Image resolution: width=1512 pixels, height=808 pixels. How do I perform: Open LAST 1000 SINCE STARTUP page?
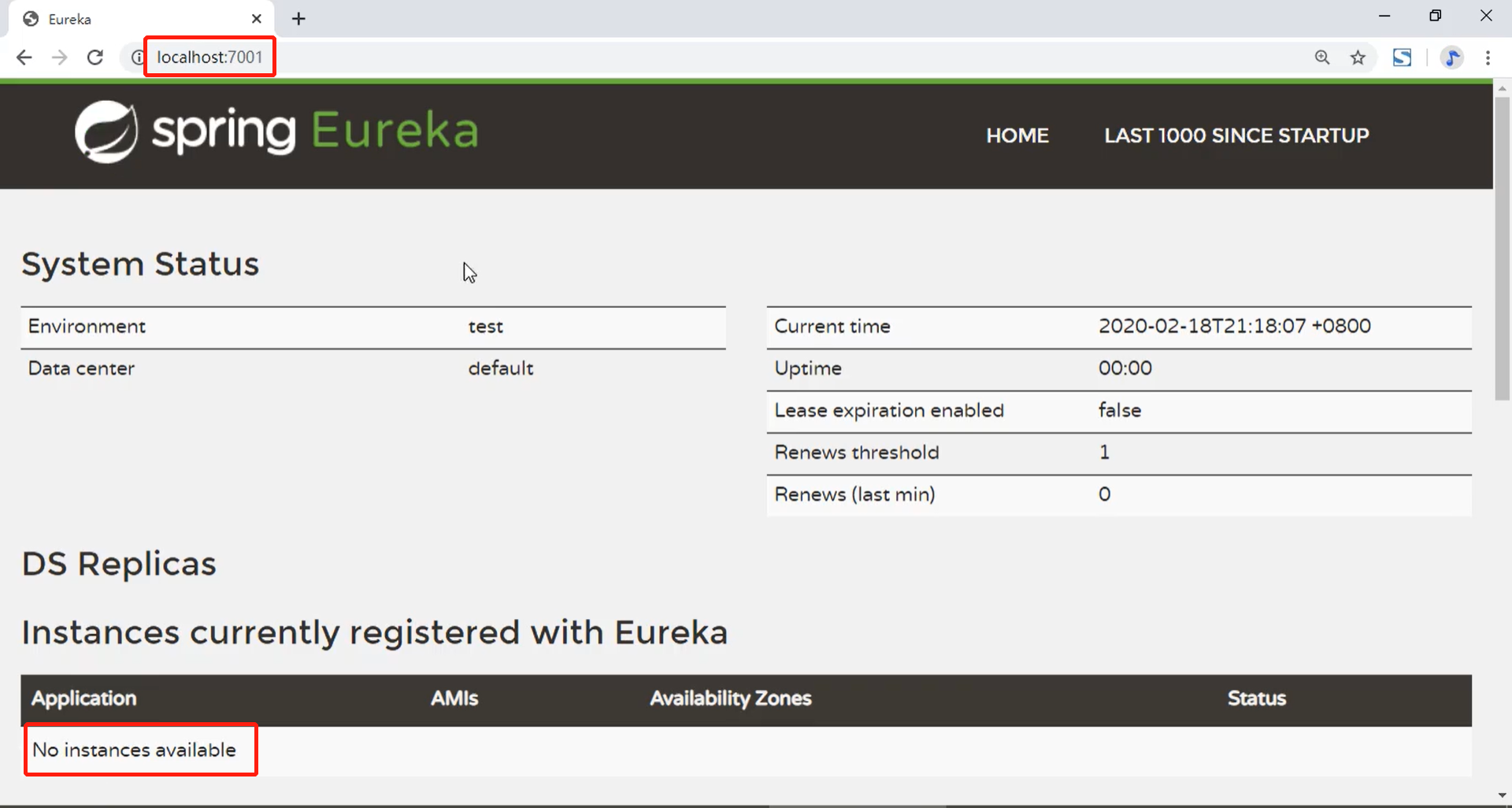pos(1236,135)
